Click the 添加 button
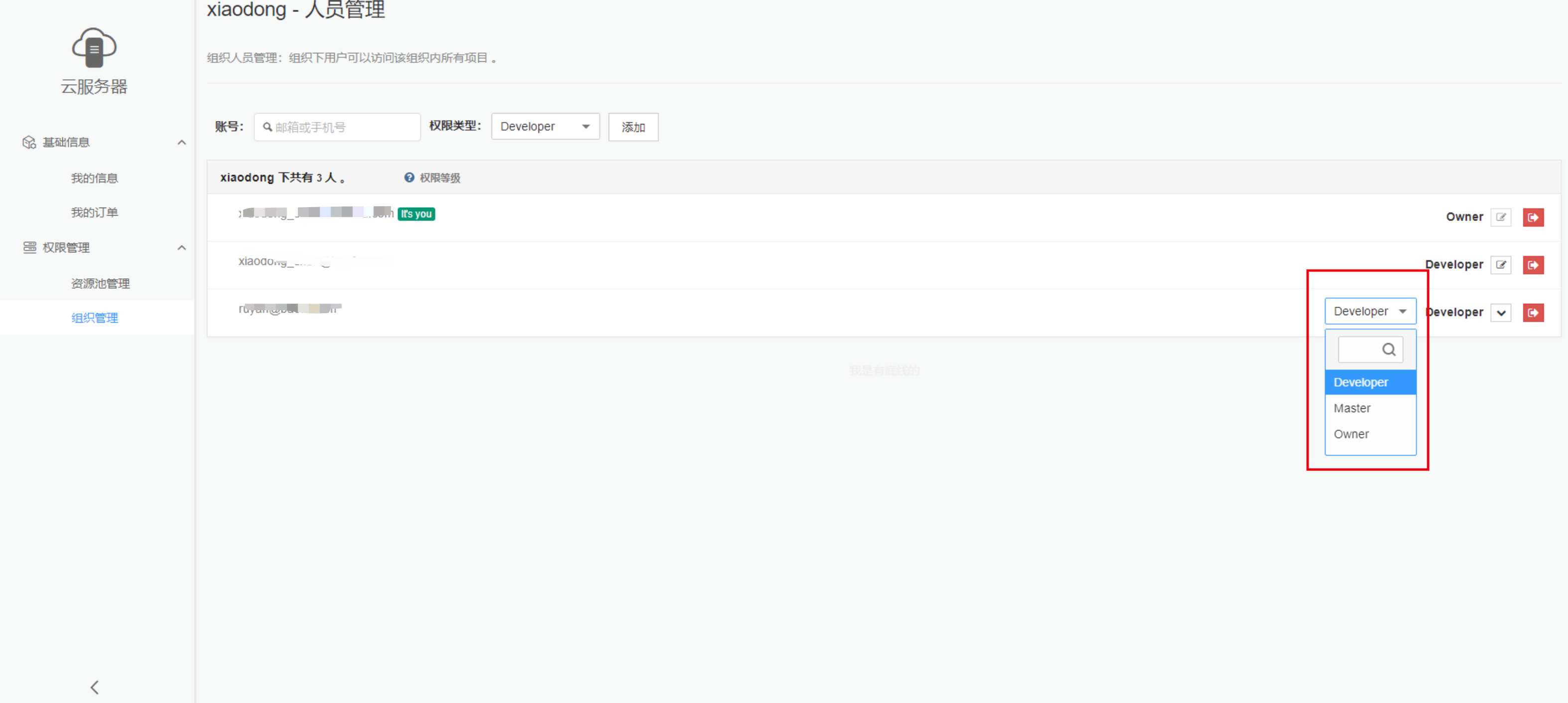This screenshot has height=703, width=1568. (633, 126)
